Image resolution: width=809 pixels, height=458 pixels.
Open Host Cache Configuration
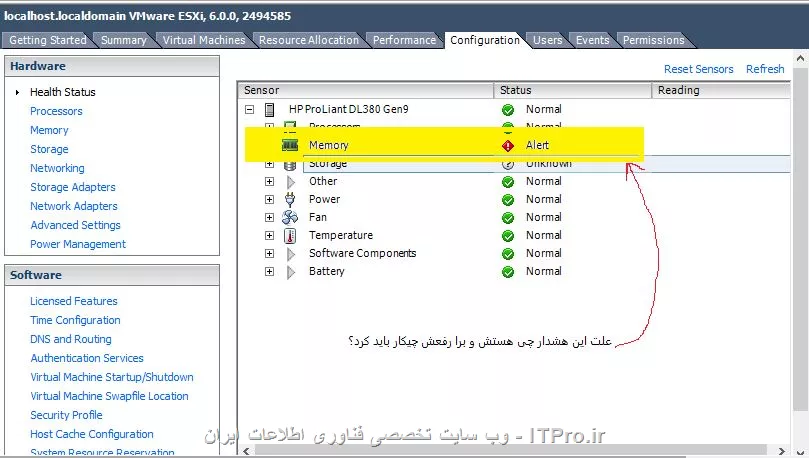tap(91, 434)
